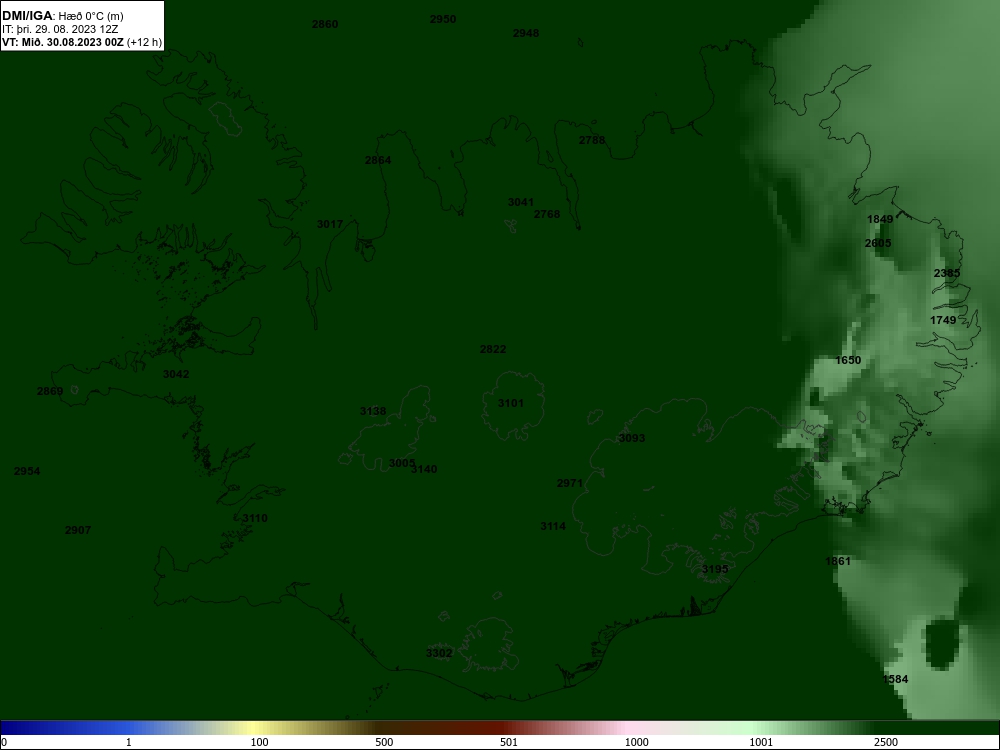Click the 2768 value on the map
The width and height of the screenshot is (1000, 750).
coord(547,214)
